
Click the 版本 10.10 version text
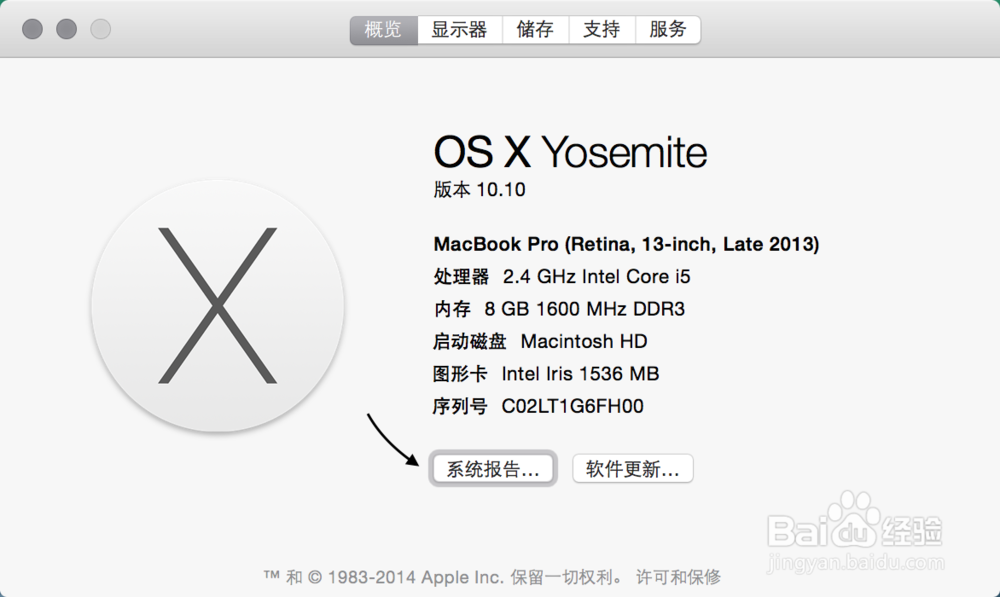(479, 190)
